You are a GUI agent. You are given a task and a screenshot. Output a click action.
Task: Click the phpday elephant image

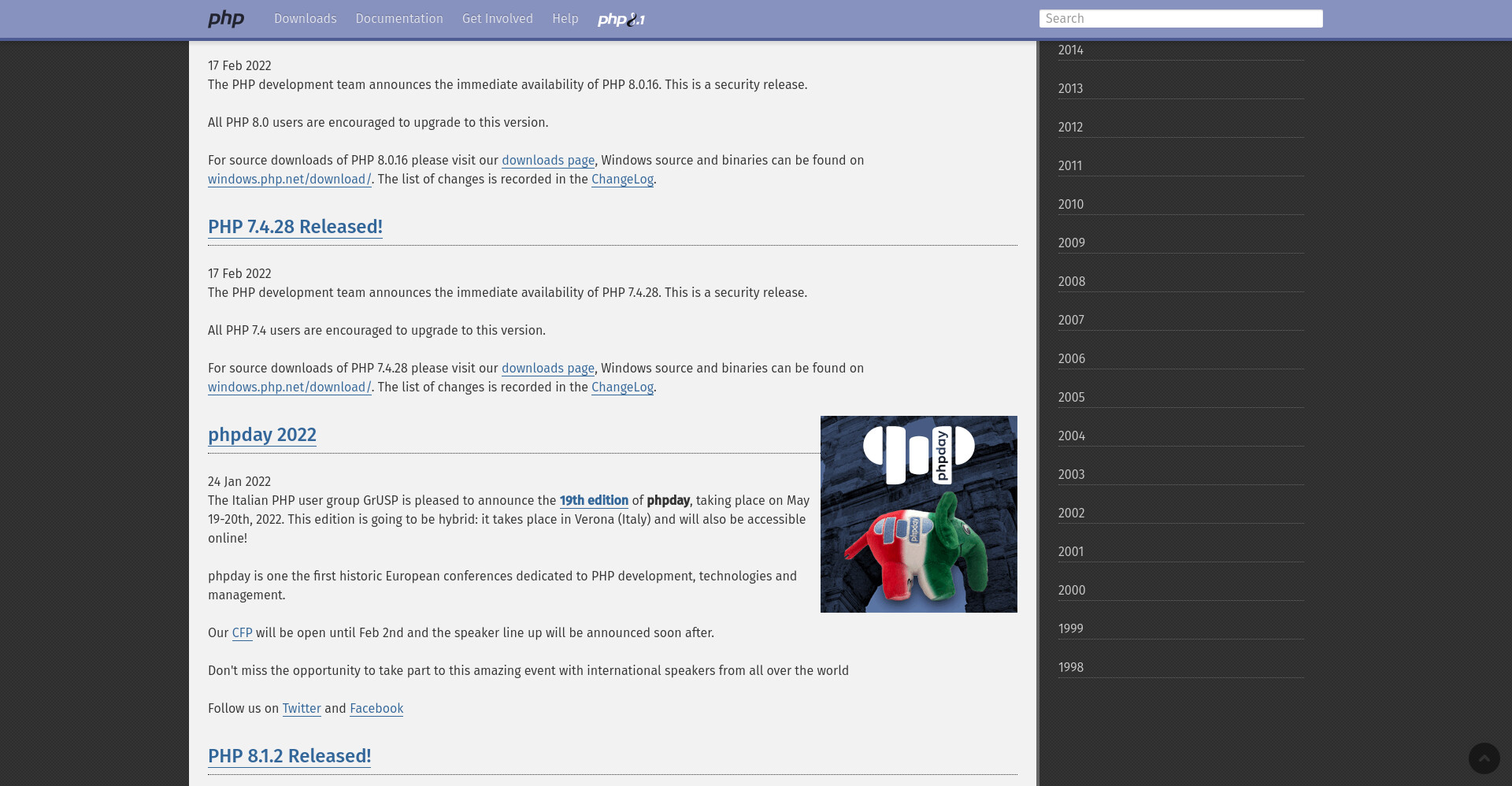coord(919,514)
